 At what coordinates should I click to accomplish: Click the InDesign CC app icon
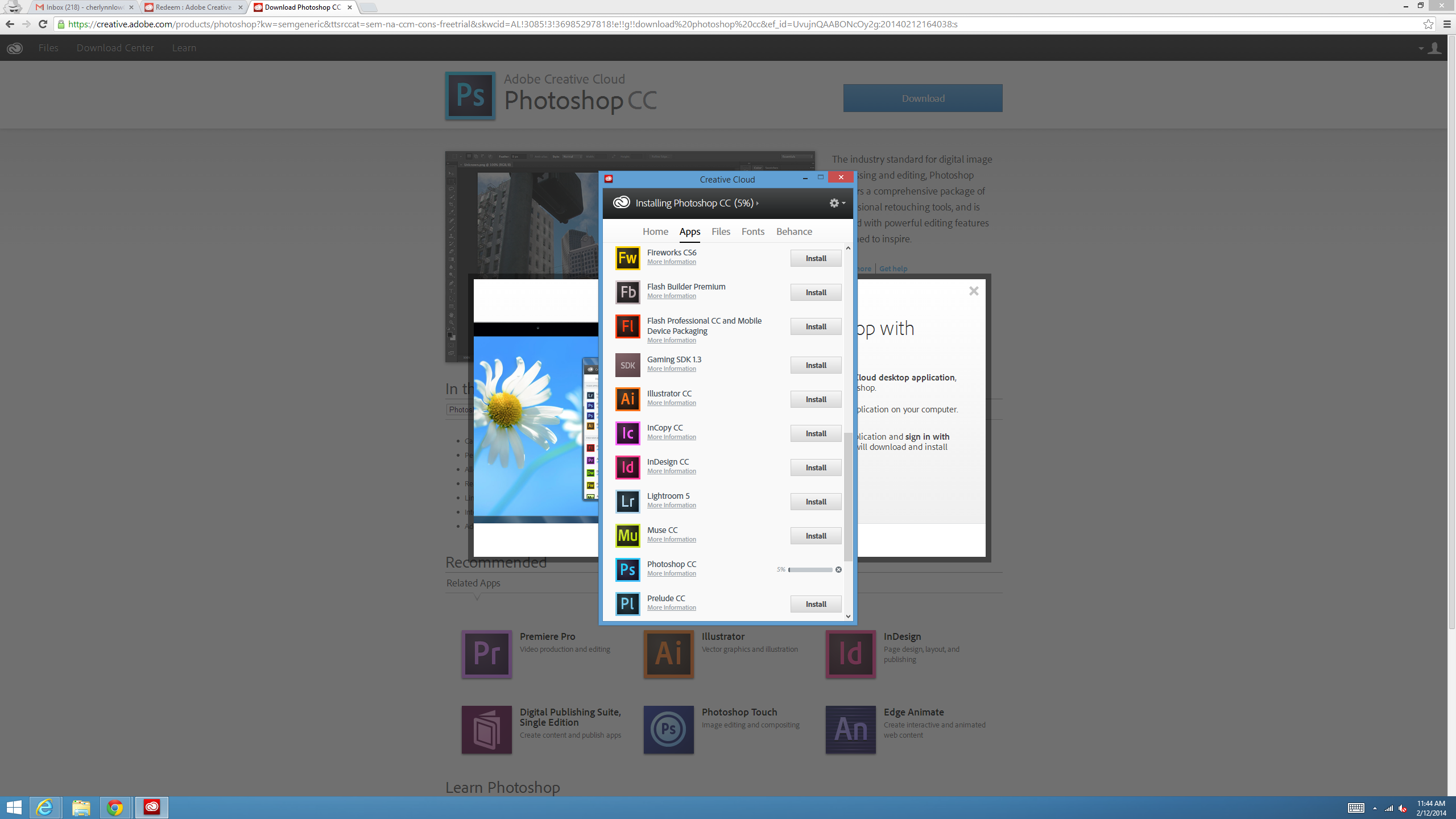[x=627, y=467]
